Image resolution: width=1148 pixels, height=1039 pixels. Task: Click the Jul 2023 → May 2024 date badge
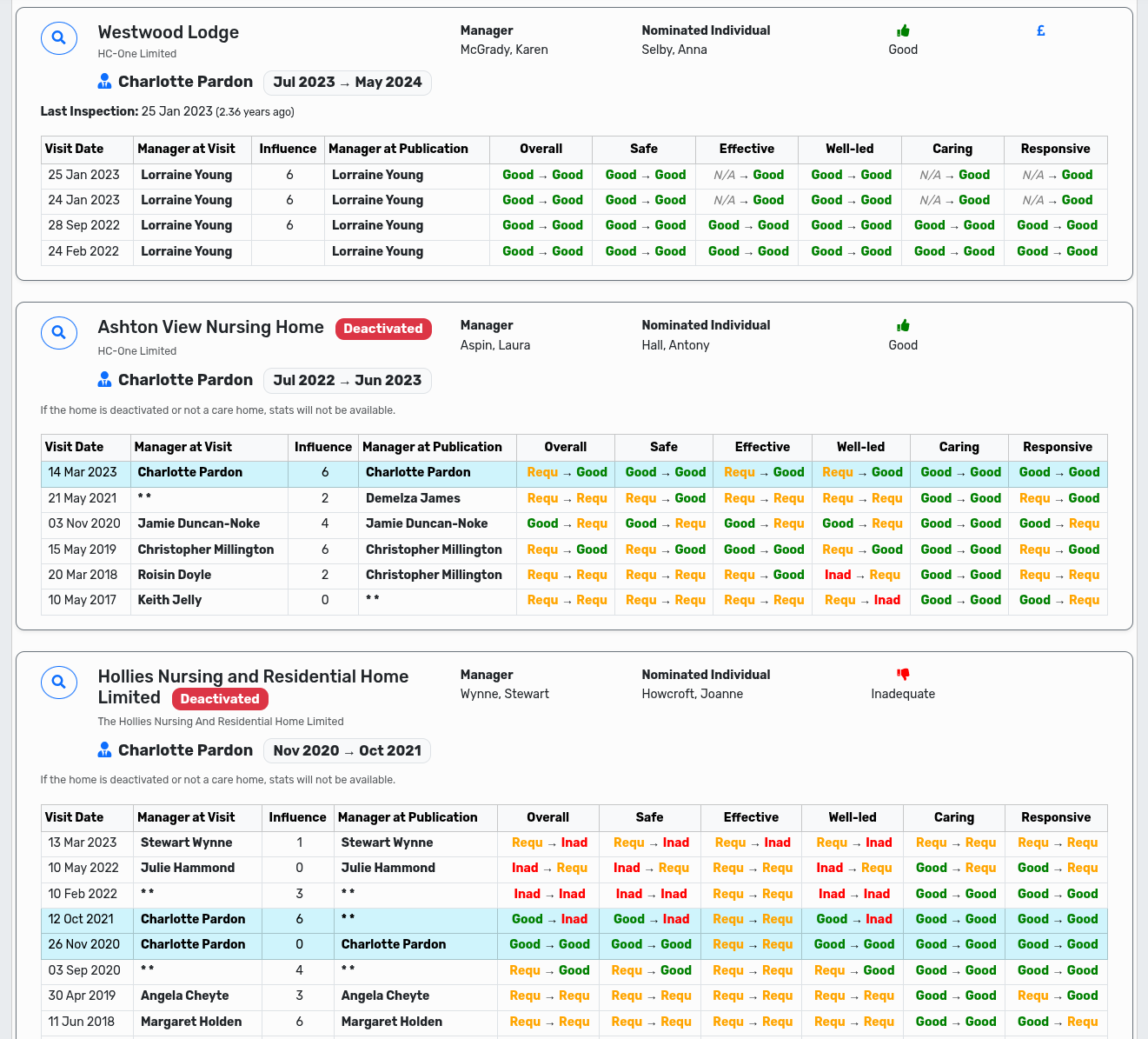(347, 83)
